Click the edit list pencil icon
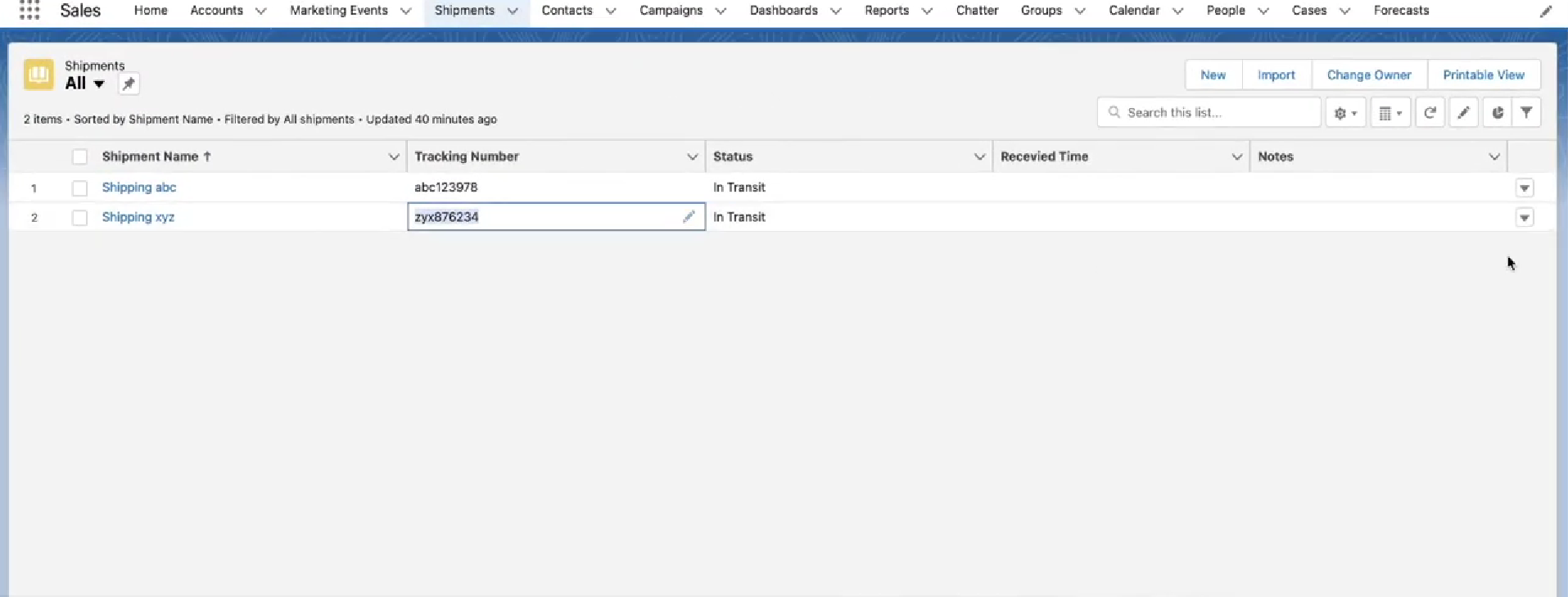Image resolution: width=1568 pixels, height=597 pixels. 1463,113
